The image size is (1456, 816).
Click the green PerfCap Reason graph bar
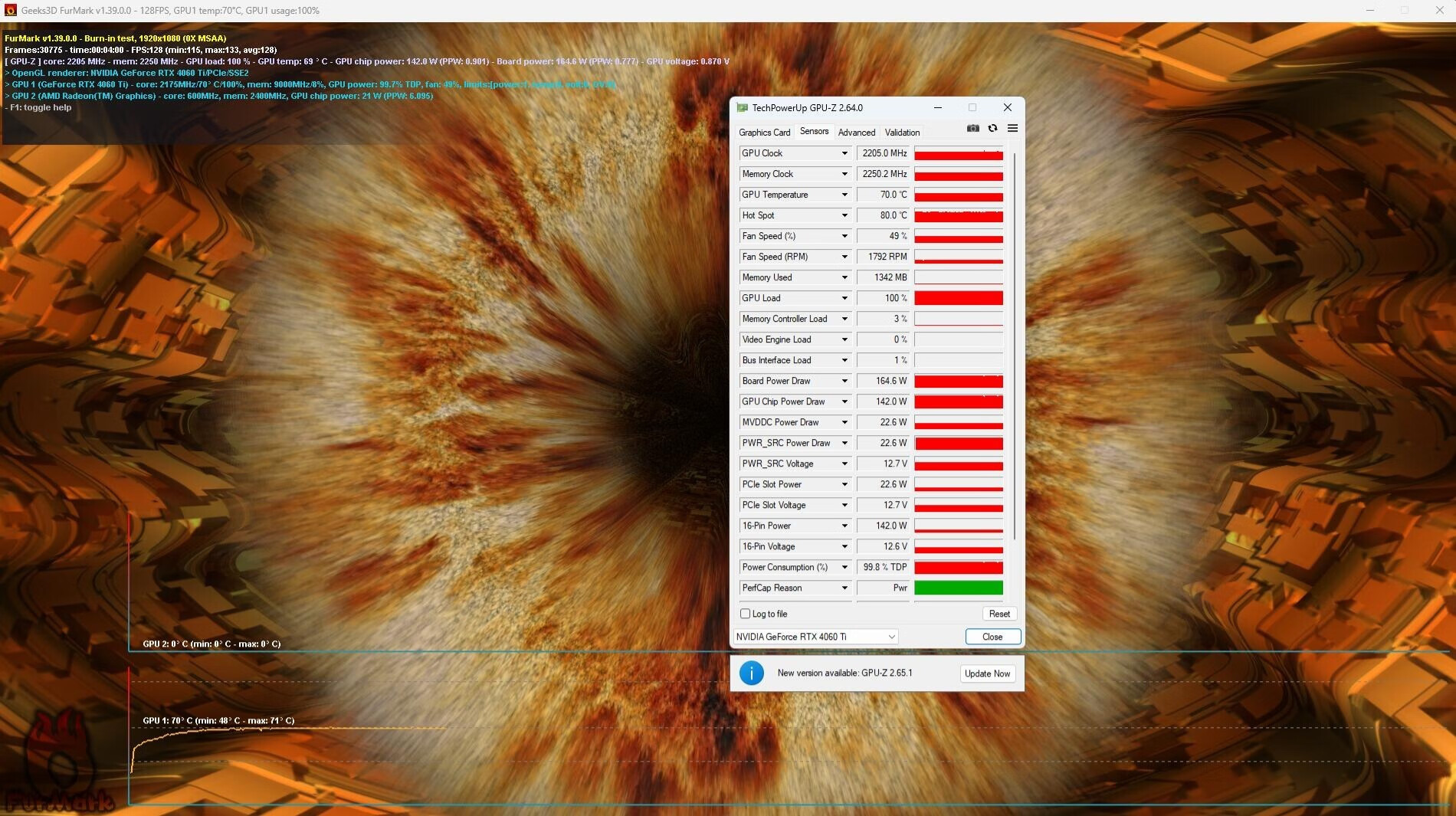[x=958, y=588]
